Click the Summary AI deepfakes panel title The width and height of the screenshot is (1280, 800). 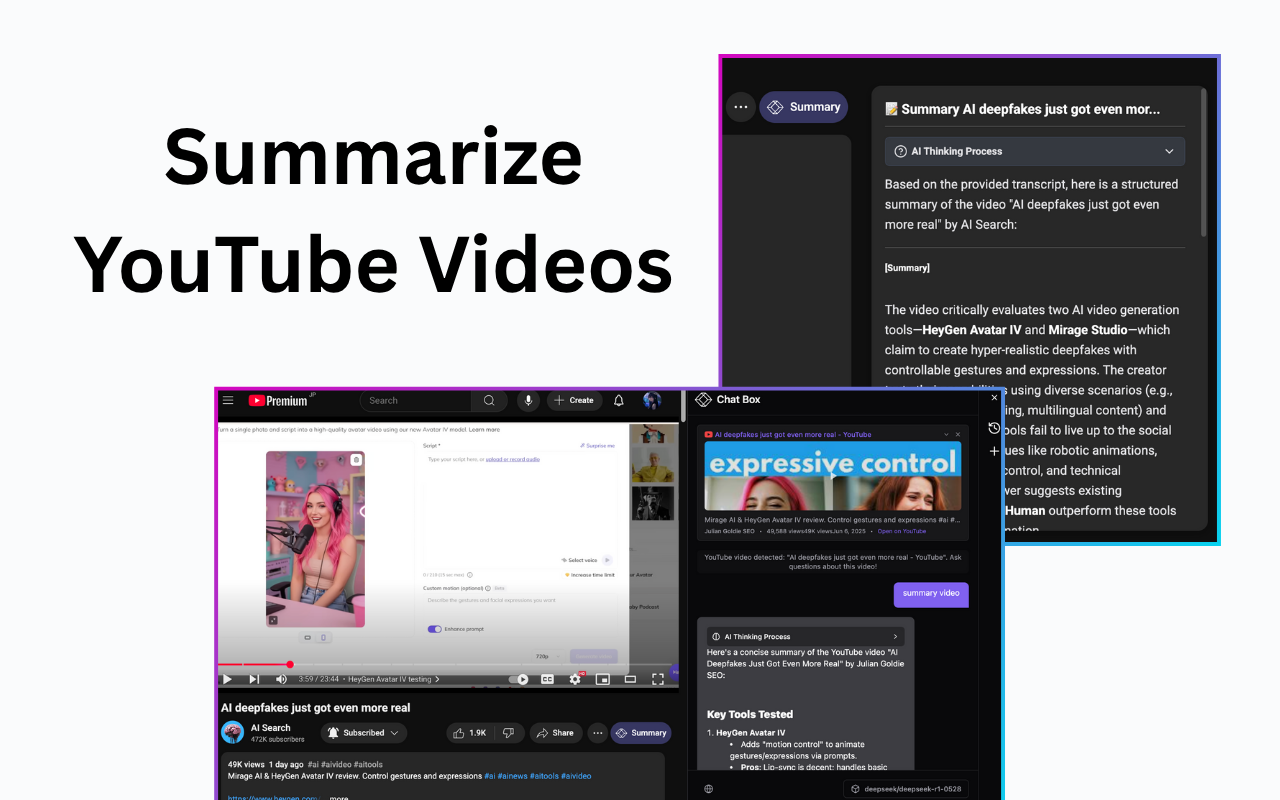pos(1022,109)
